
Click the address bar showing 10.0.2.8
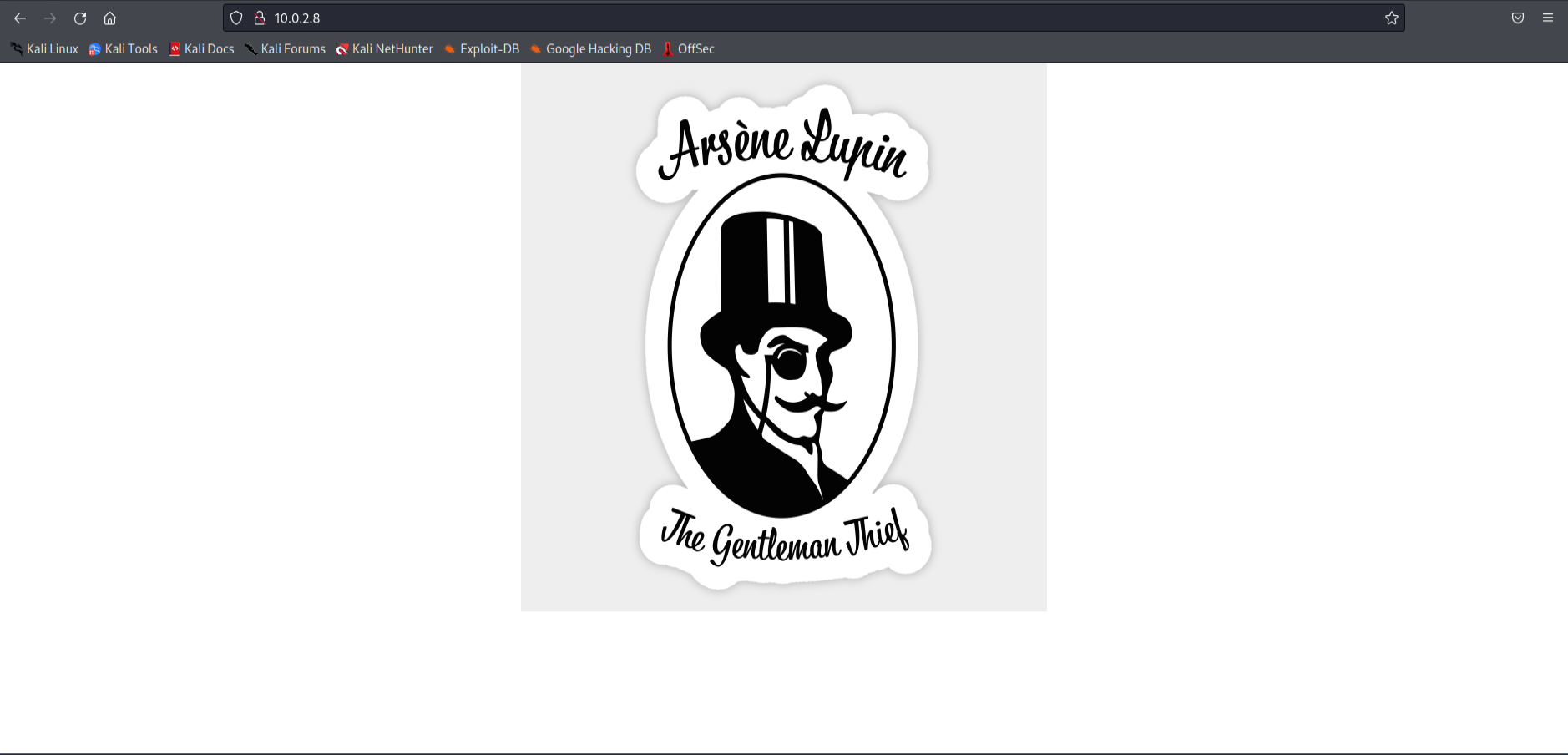click(x=751, y=18)
